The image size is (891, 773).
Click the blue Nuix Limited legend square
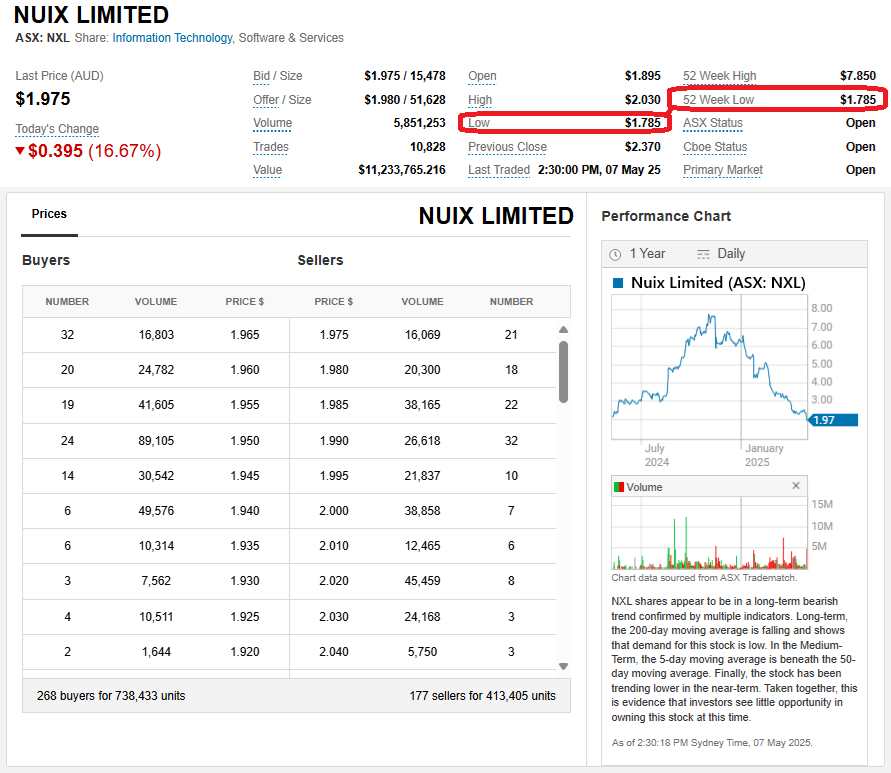[x=618, y=283]
